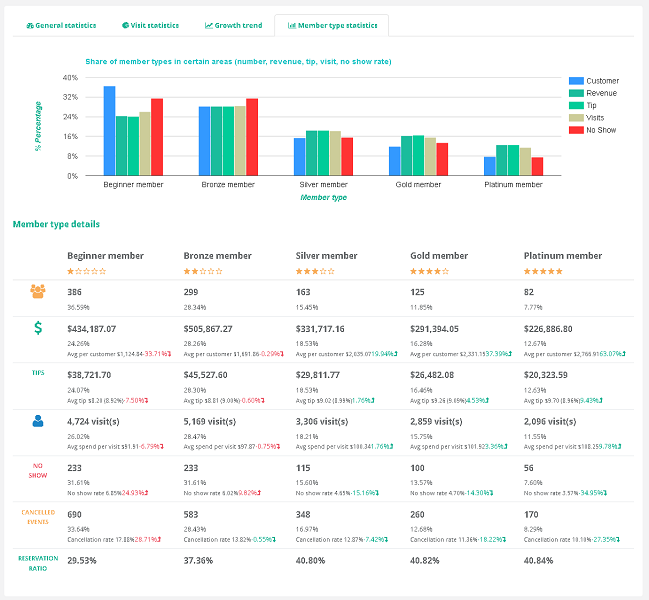The height and width of the screenshot is (600, 649).
Task: Click the Platinum member five-star rating
Action: point(543,271)
